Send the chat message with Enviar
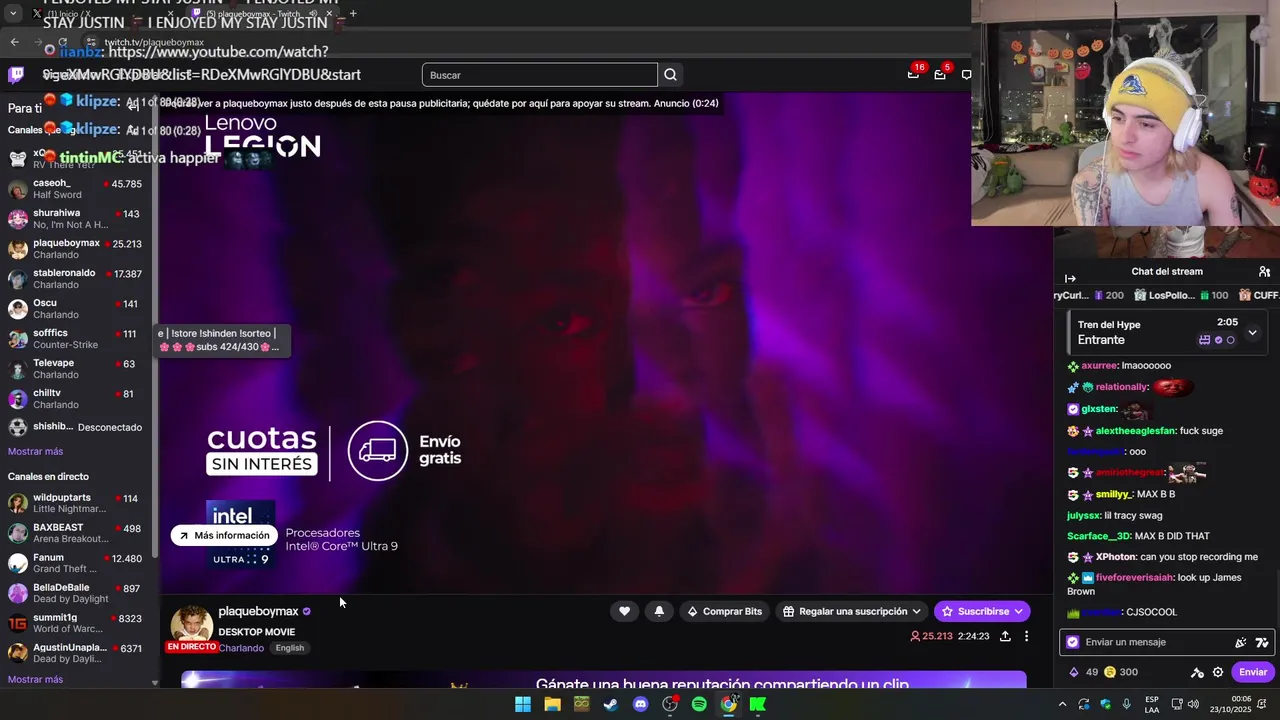 pyautogui.click(x=1252, y=672)
